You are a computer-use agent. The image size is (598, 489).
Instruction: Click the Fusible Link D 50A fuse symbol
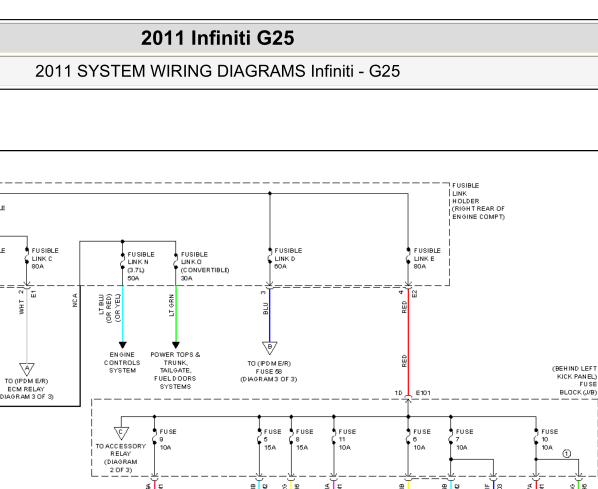click(x=270, y=258)
